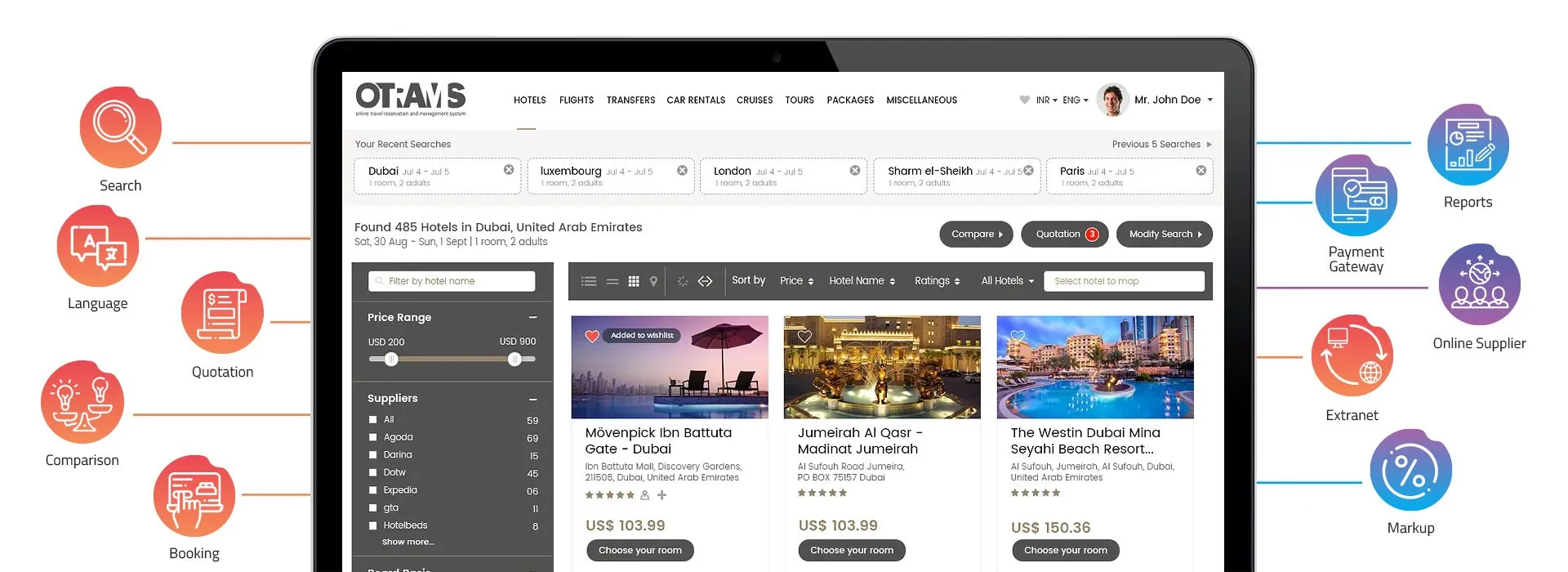Screen dimensions: 1568x572
Task: Switch to list view icon in toolbar
Action: click(x=589, y=281)
